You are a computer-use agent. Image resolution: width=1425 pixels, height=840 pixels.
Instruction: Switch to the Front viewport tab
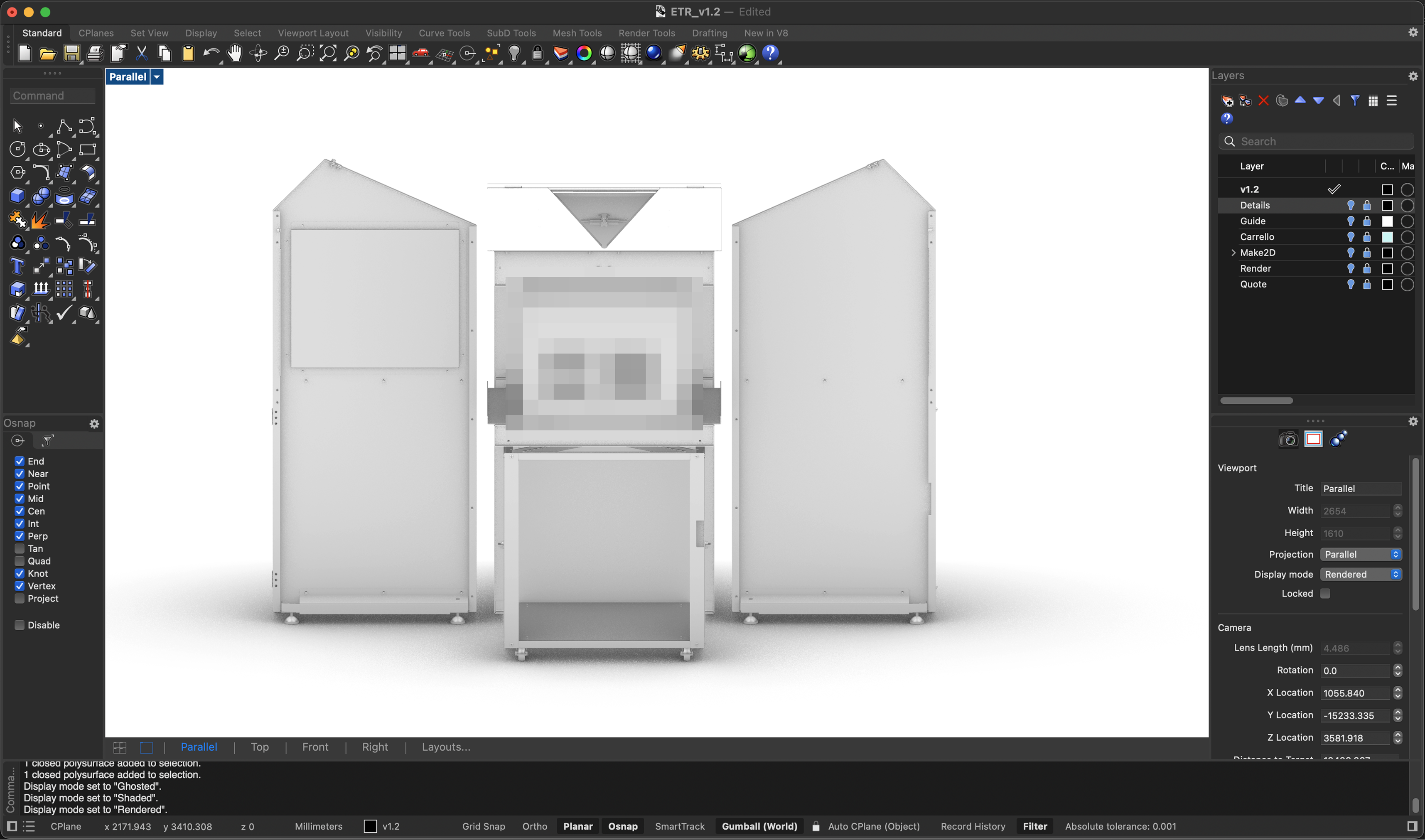tap(314, 747)
